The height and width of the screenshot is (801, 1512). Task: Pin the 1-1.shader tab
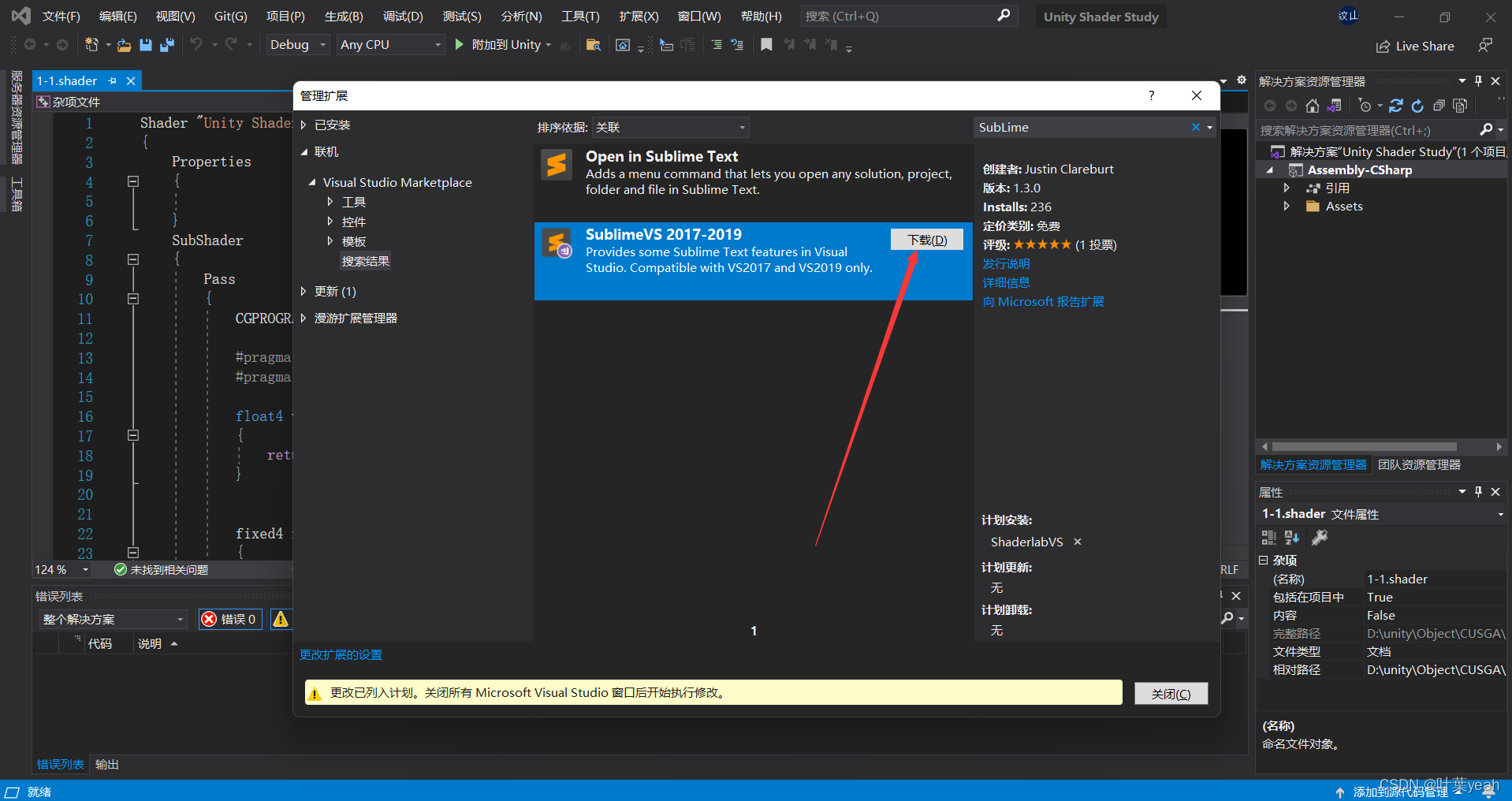tap(113, 80)
